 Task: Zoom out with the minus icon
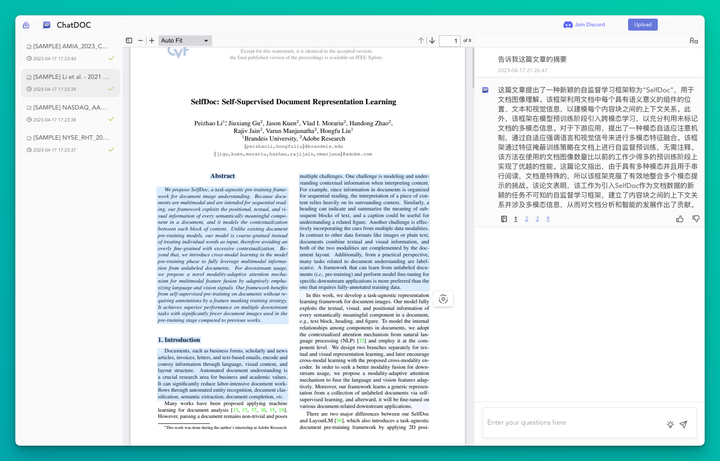coord(141,40)
